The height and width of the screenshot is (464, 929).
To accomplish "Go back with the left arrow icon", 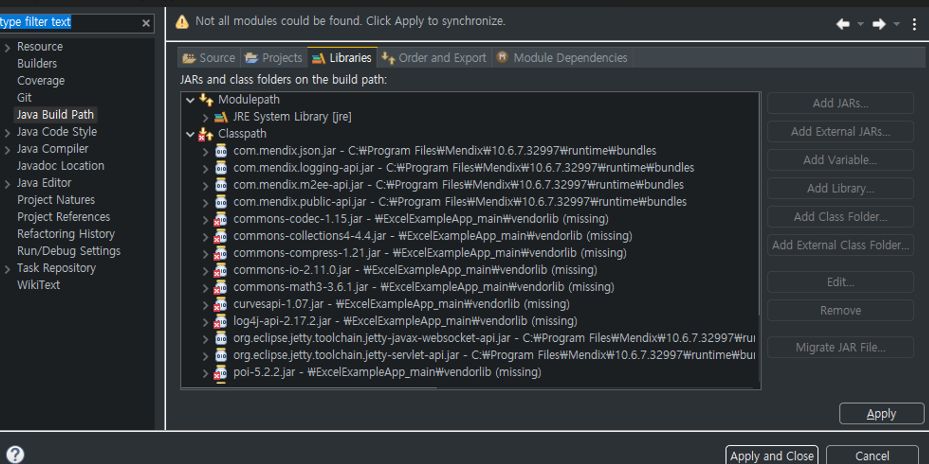I will click(x=842, y=24).
